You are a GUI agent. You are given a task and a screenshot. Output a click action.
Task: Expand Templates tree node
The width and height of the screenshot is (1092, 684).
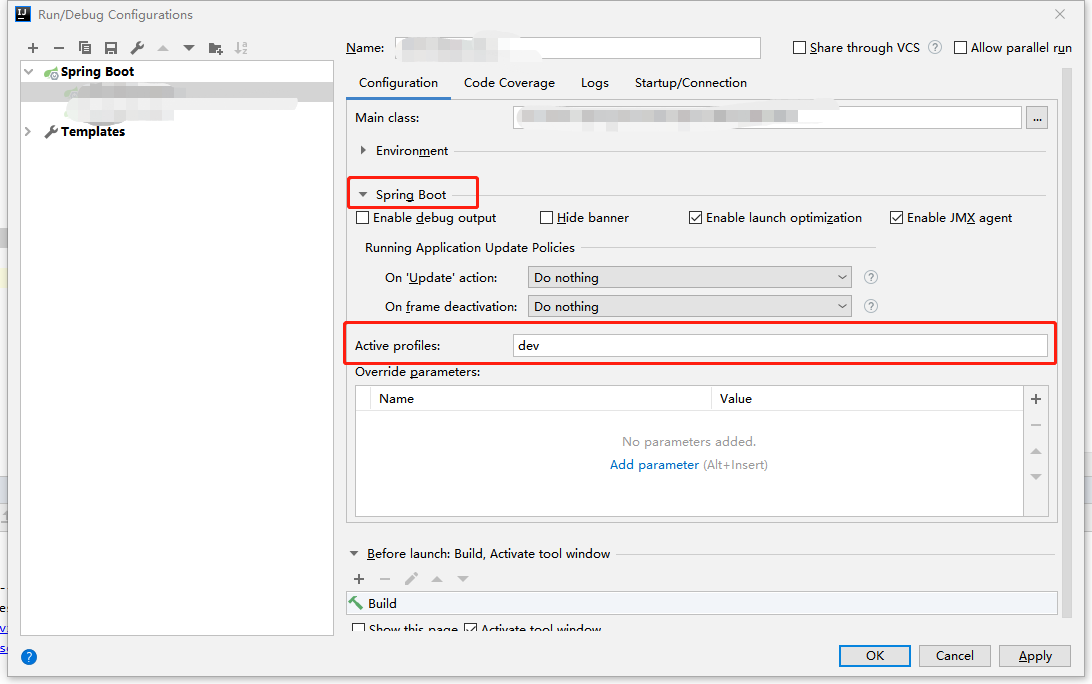[29, 132]
